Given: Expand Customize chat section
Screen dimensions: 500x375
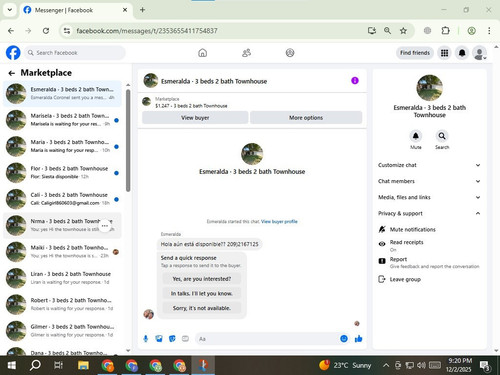Looking at the screenshot, I should (x=429, y=165).
